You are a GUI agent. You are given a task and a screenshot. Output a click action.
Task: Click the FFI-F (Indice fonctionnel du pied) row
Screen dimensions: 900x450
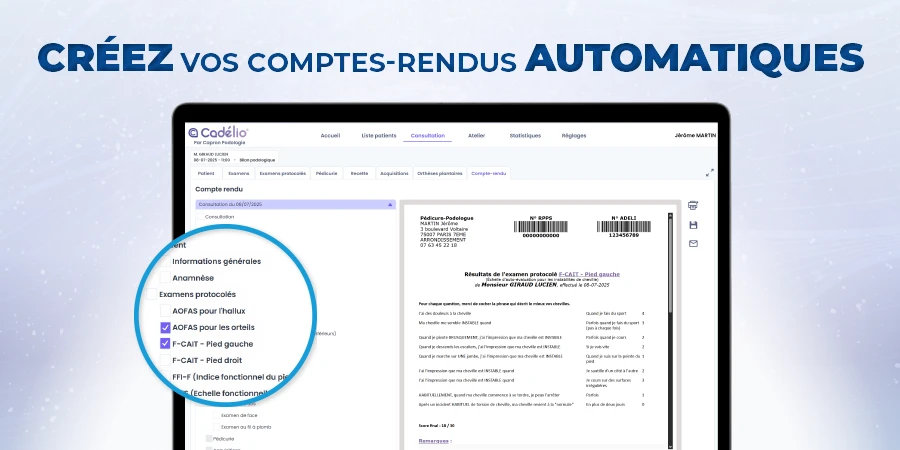click(x=231, y=377)
